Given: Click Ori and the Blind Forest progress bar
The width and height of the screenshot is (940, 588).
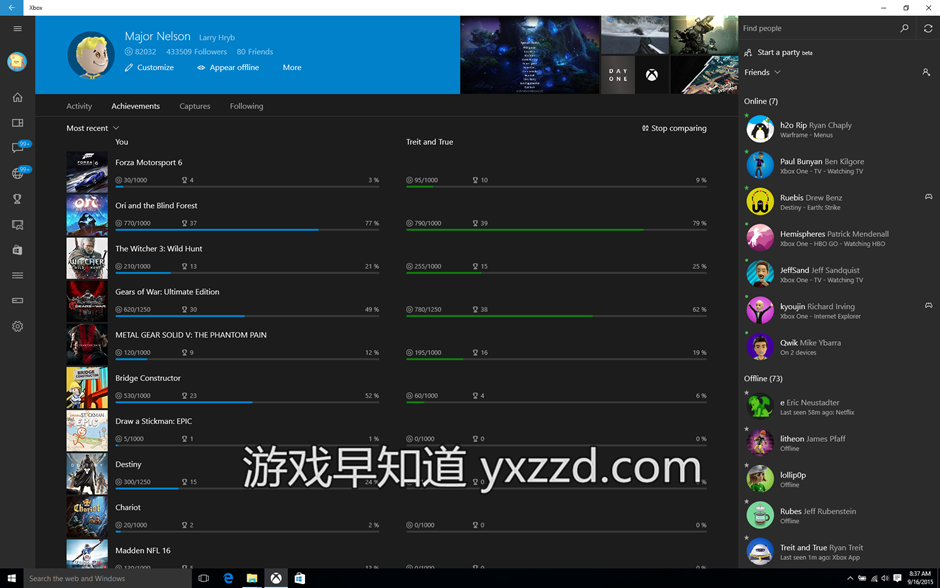Looking at the screenshot, I should pos(247,230).
